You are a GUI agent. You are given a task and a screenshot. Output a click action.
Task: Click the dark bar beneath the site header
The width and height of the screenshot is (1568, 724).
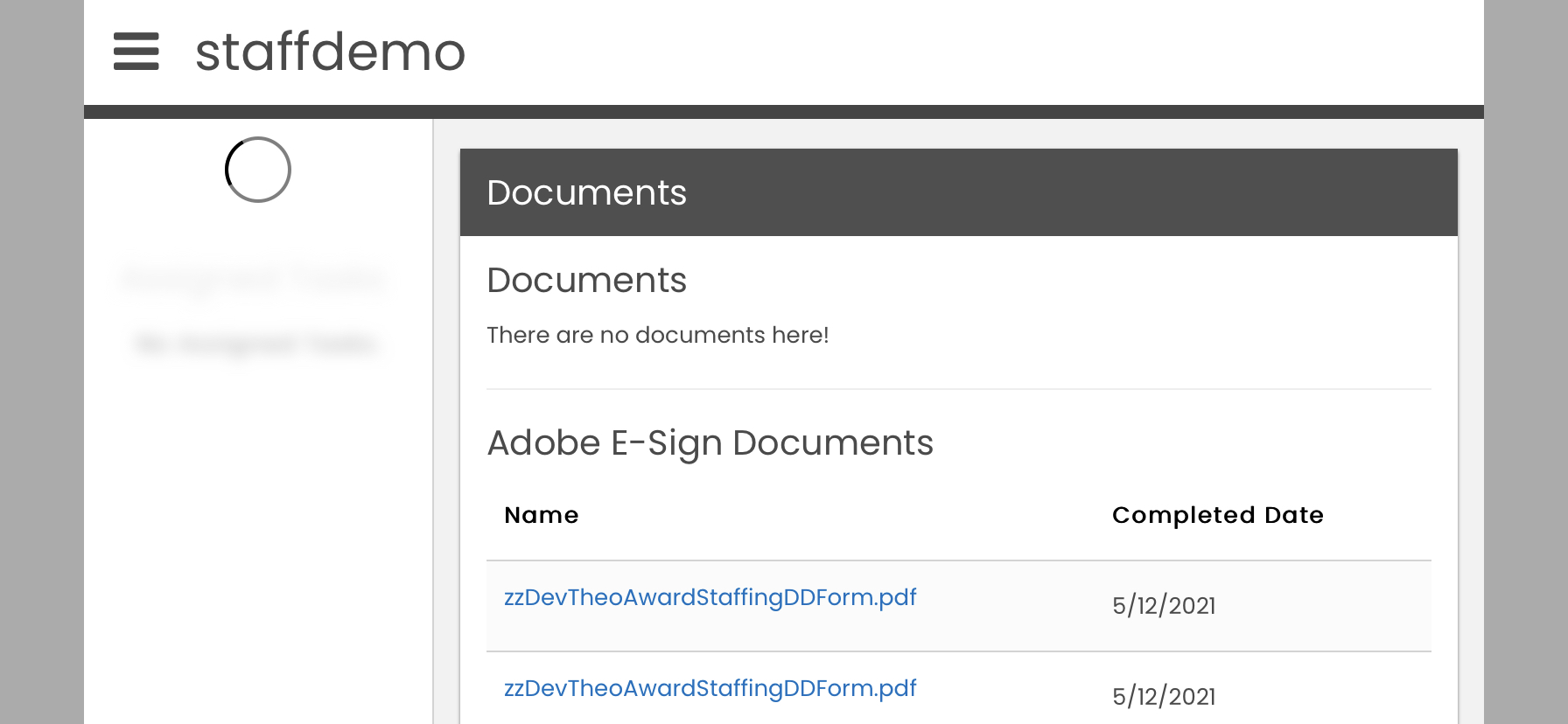(783, 112)
